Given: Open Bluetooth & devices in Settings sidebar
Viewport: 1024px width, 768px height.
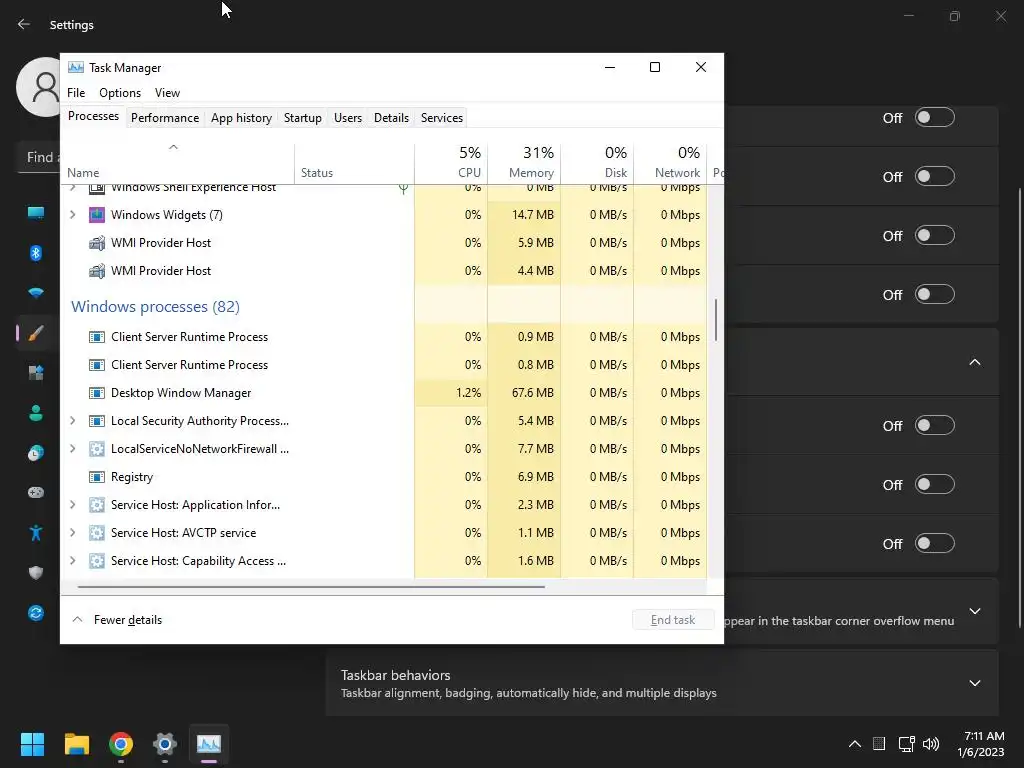Looking at the screenshot, I should click(x=36, y=253).
